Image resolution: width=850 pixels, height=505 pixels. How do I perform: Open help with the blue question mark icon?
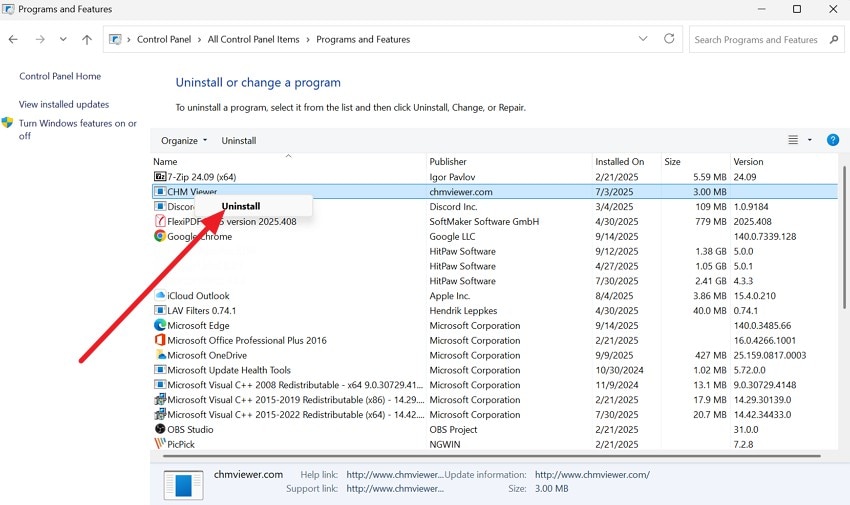(833, 140)
